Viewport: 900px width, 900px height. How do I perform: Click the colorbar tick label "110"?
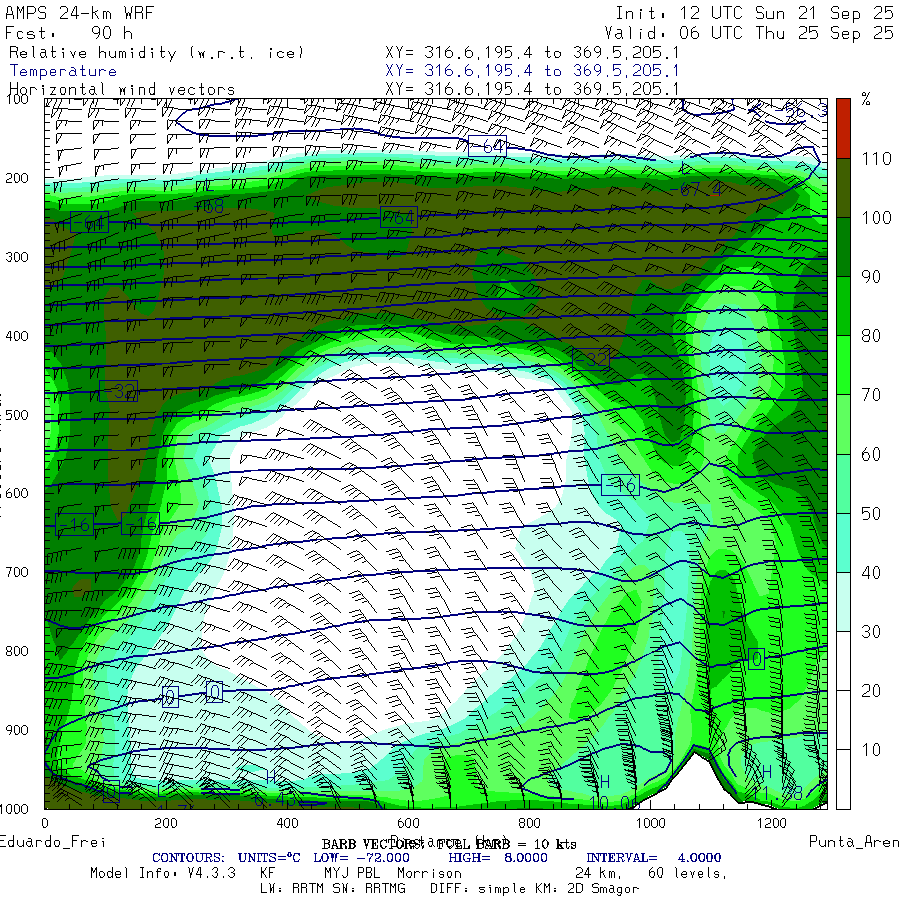pos(876,158)
